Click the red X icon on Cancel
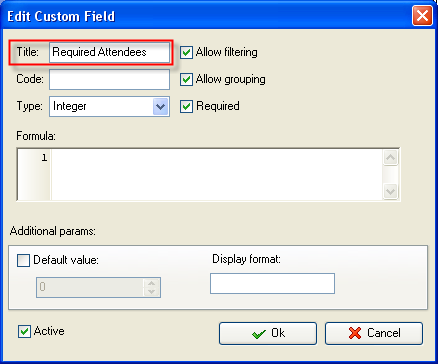The image size is (438, 364). click(x=355, y=333)
